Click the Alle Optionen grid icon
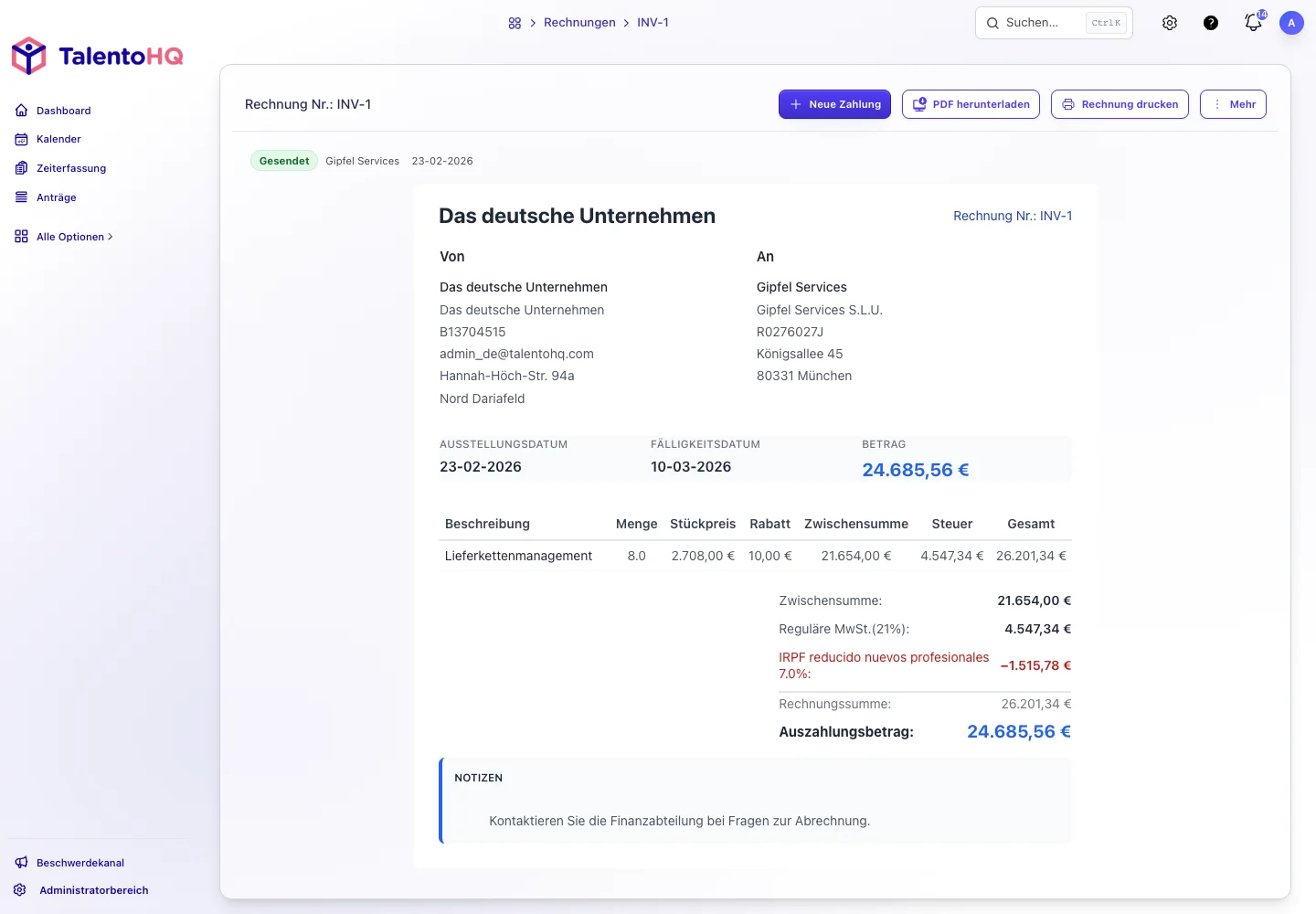This screenshot has width=1316, height=914. 21,237
